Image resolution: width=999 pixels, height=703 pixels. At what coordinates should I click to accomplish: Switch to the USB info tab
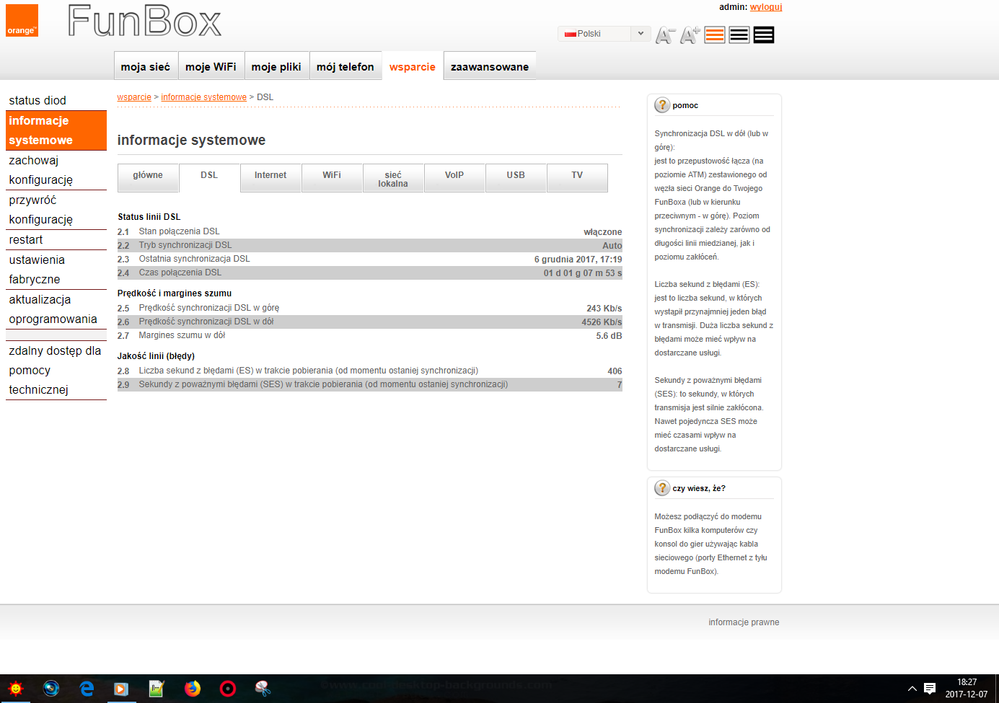coord(516,177)
